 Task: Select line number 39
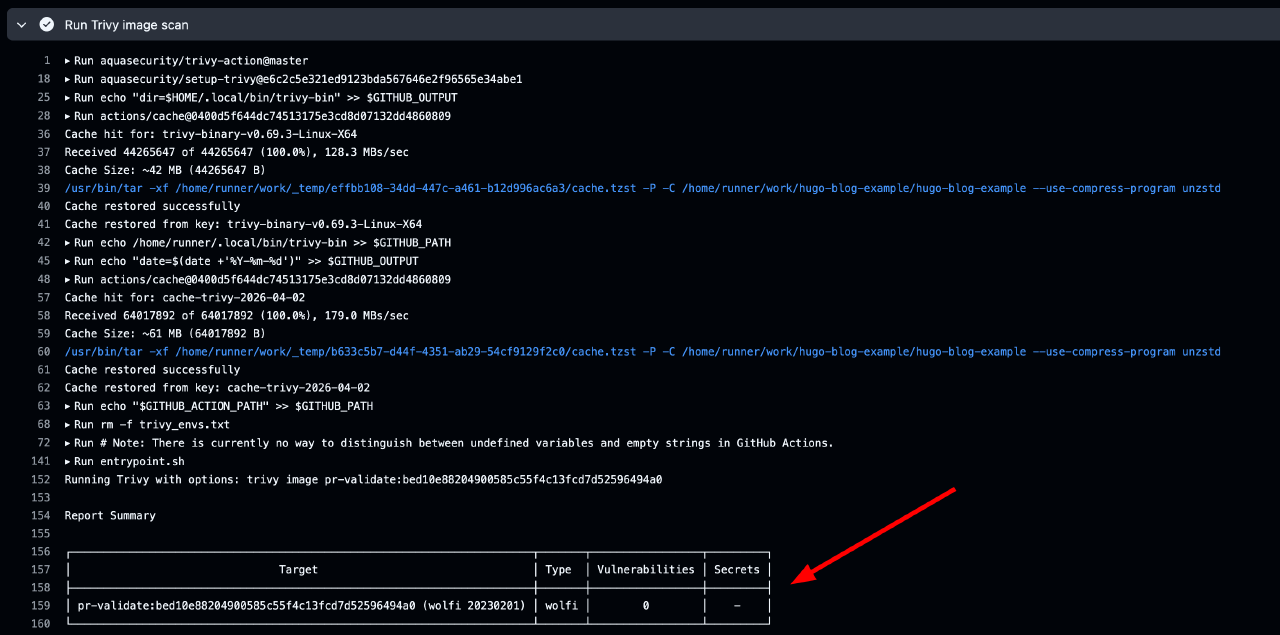44,188
